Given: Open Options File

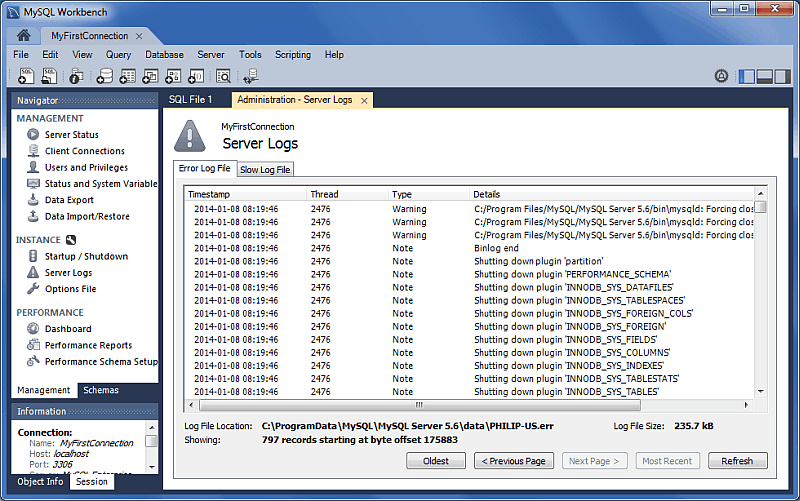Looking at the screenshot, I should coord(70,289).
